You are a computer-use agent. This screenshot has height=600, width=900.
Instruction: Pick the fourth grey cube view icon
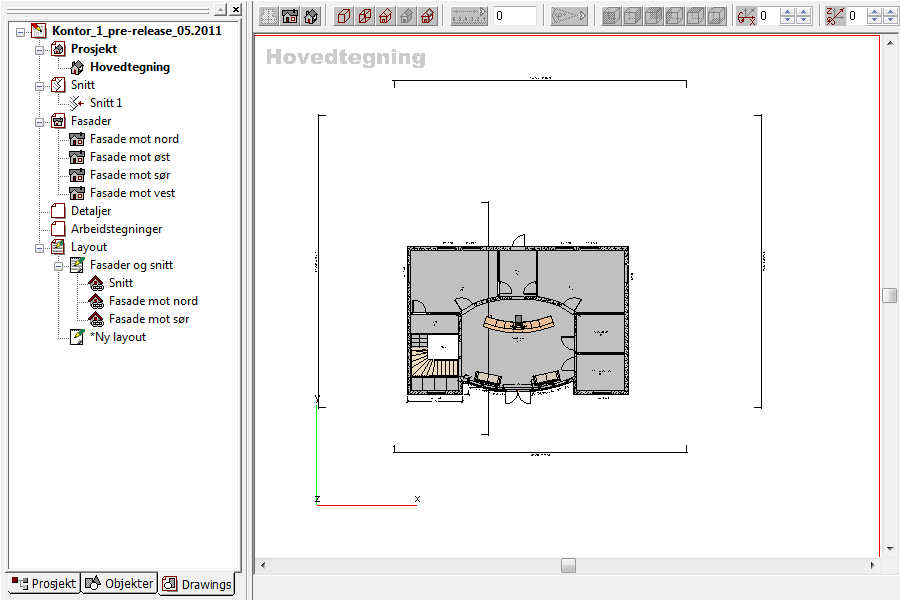point(674,16)
